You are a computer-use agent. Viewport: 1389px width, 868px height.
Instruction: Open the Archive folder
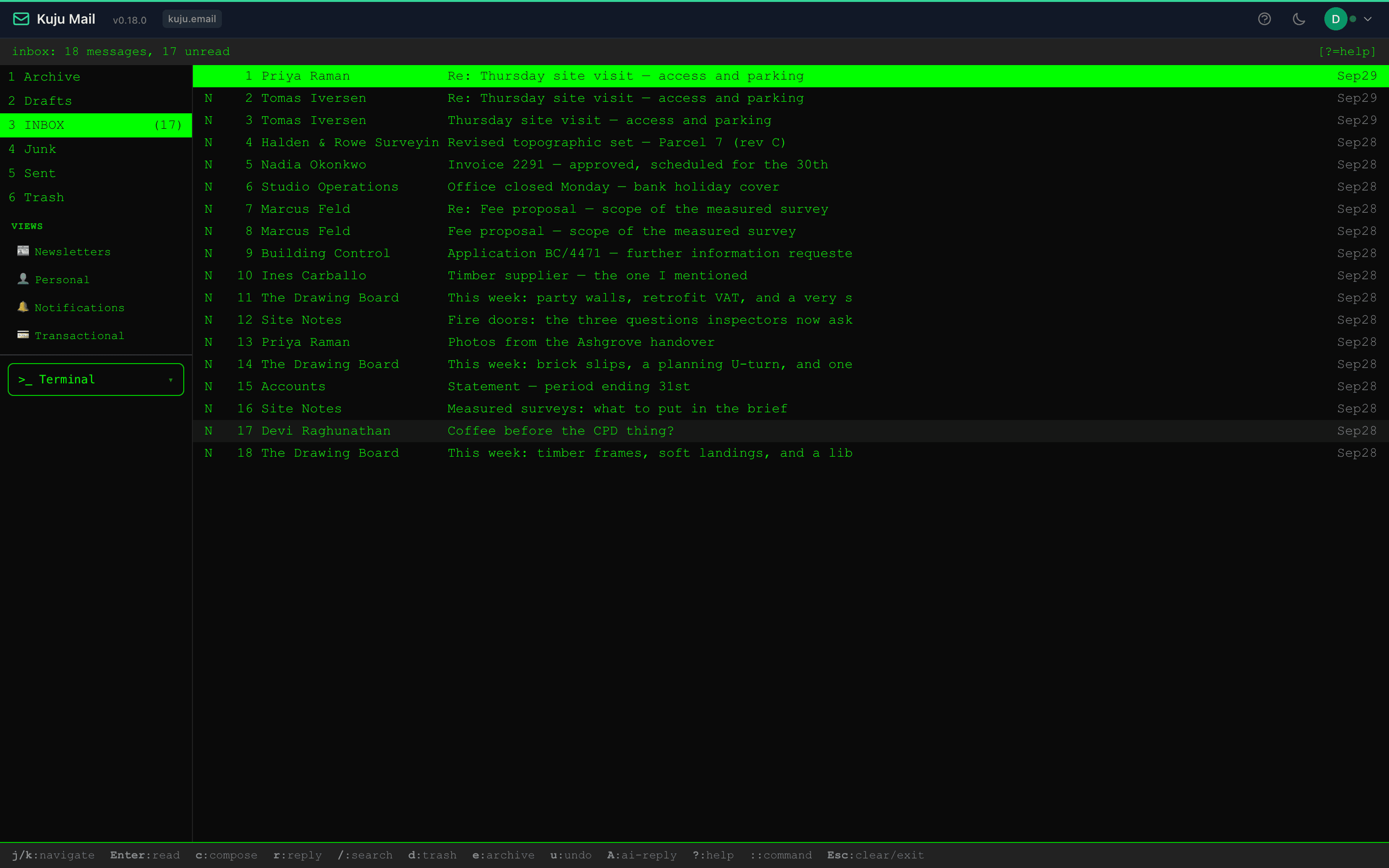(96, 77)
